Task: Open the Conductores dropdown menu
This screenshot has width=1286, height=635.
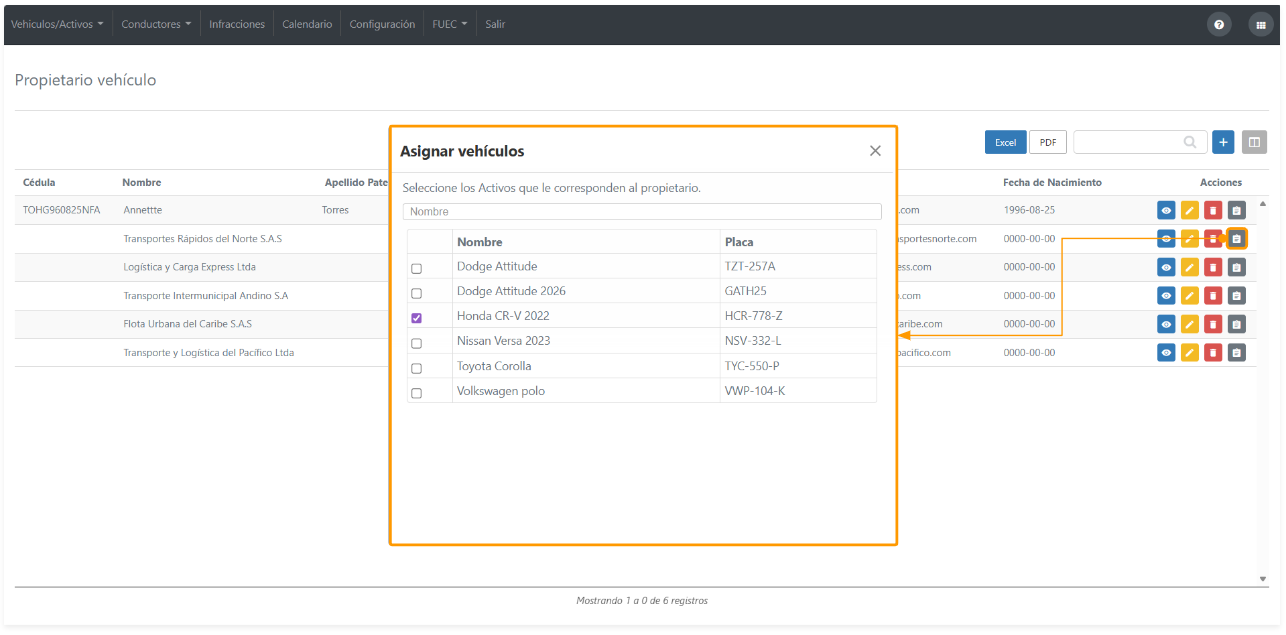Action: (x=156, y=24)
